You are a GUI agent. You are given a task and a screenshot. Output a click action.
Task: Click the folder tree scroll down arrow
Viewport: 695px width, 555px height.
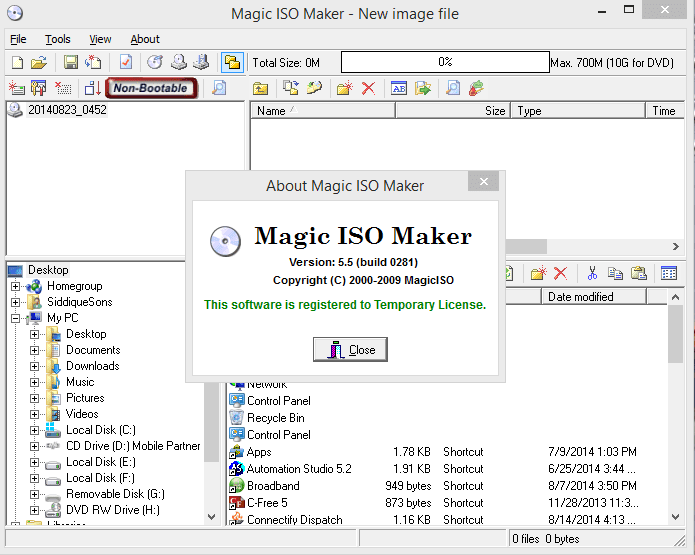pyautogui.click(x=211, y=516)
